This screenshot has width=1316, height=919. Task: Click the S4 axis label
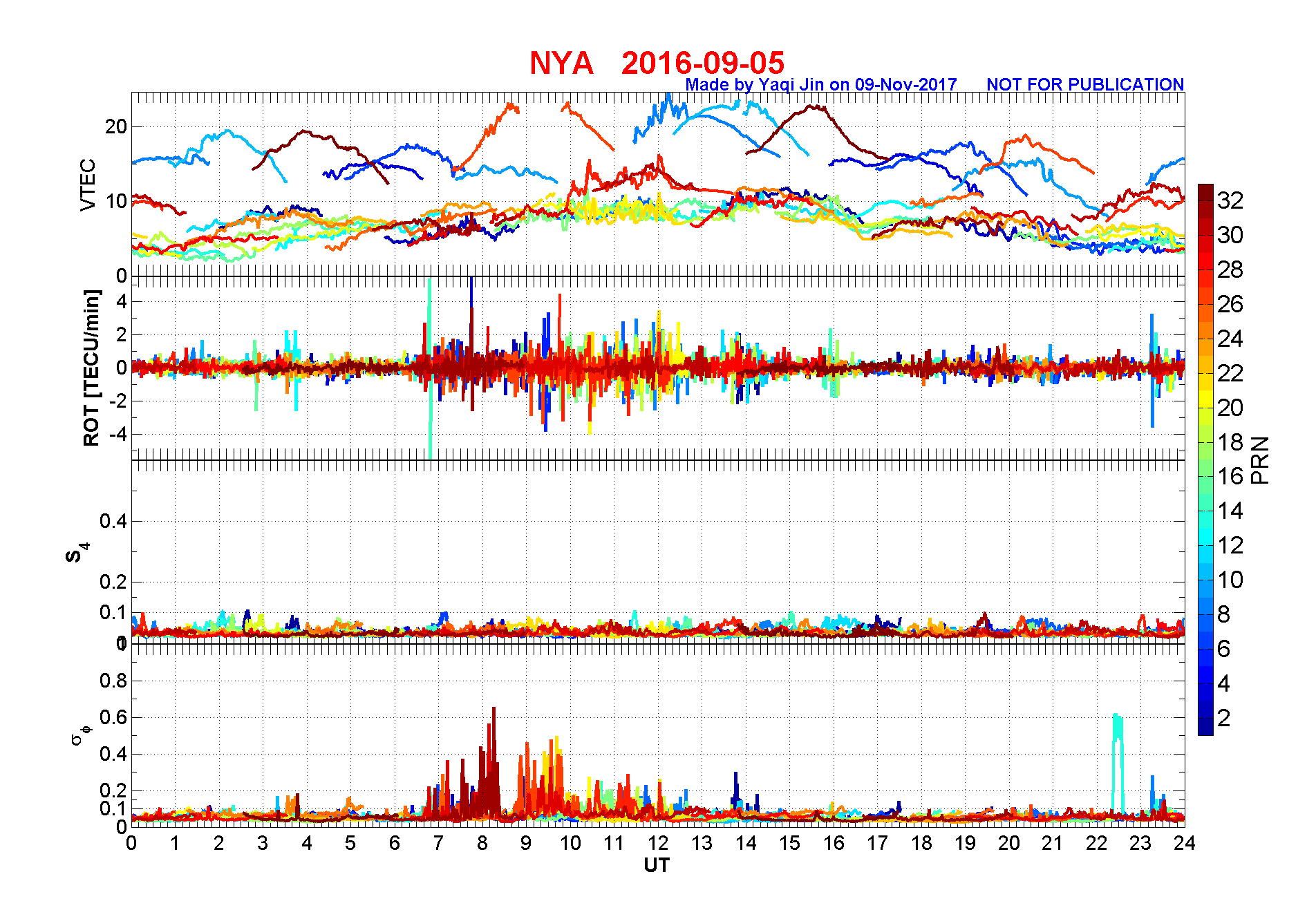click(x=77, y=552)
